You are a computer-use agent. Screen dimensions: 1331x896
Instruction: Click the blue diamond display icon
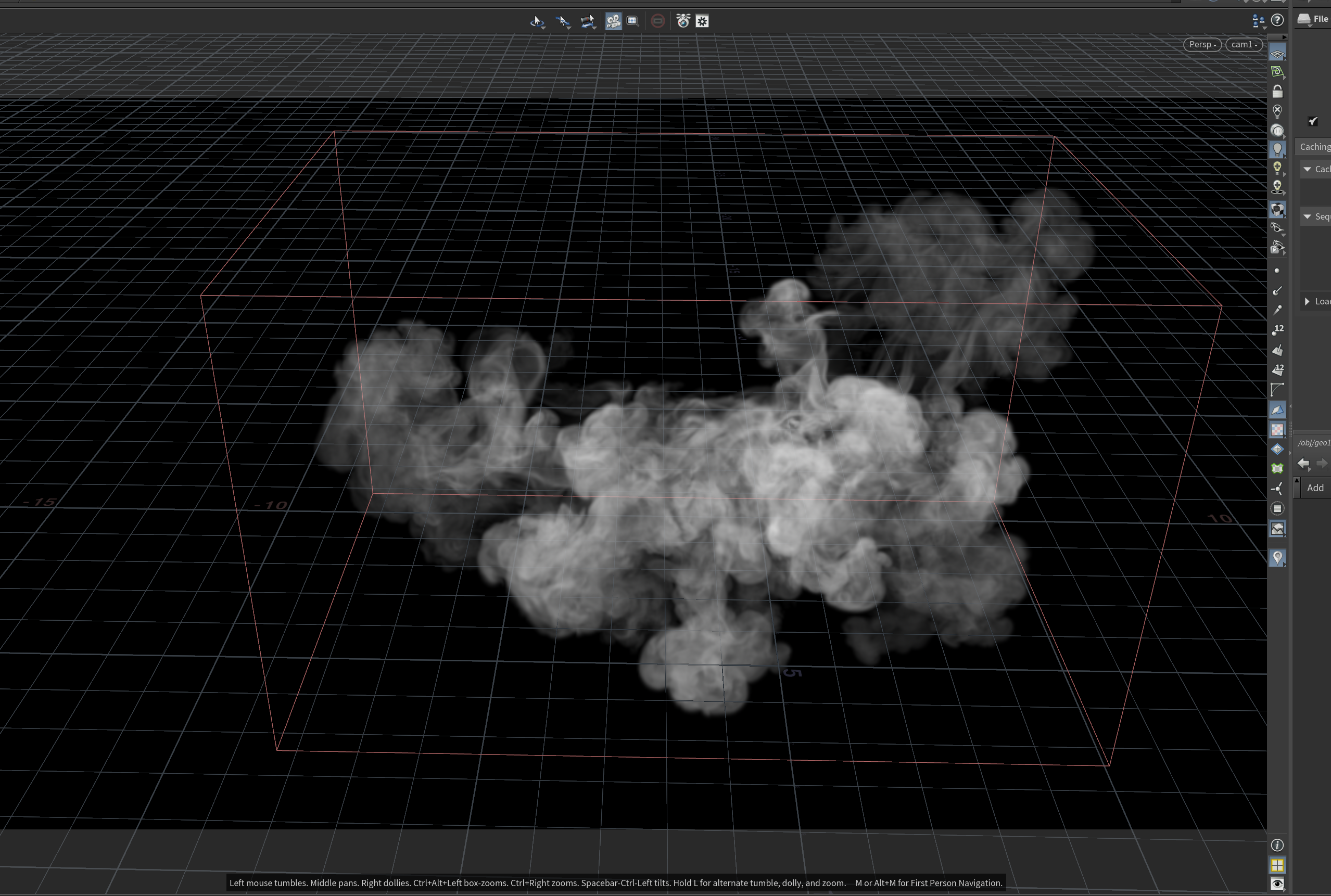coord(1277,449)
